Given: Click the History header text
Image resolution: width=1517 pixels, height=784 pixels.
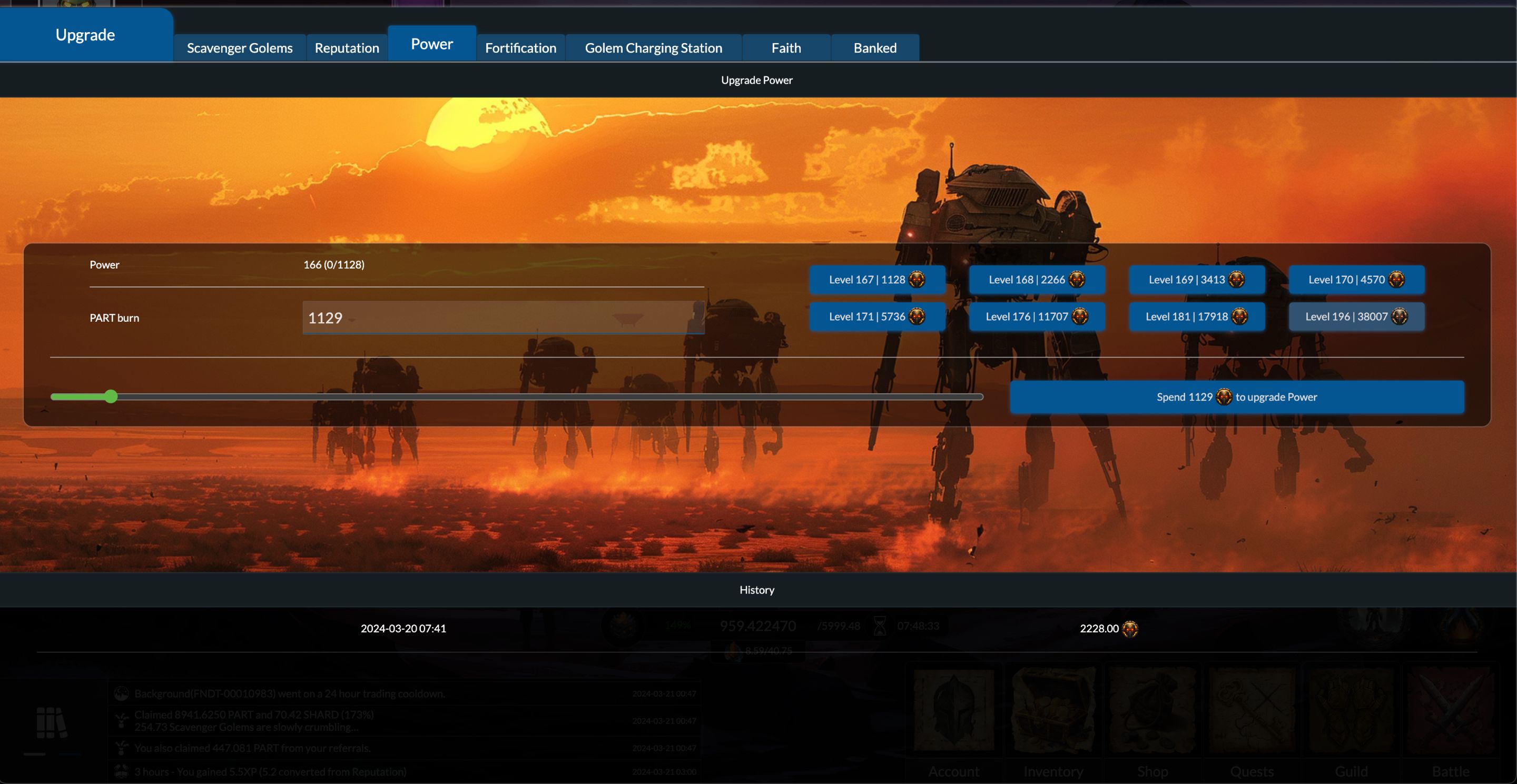Looking at the screenshot, I should click(x=757, y=590).
